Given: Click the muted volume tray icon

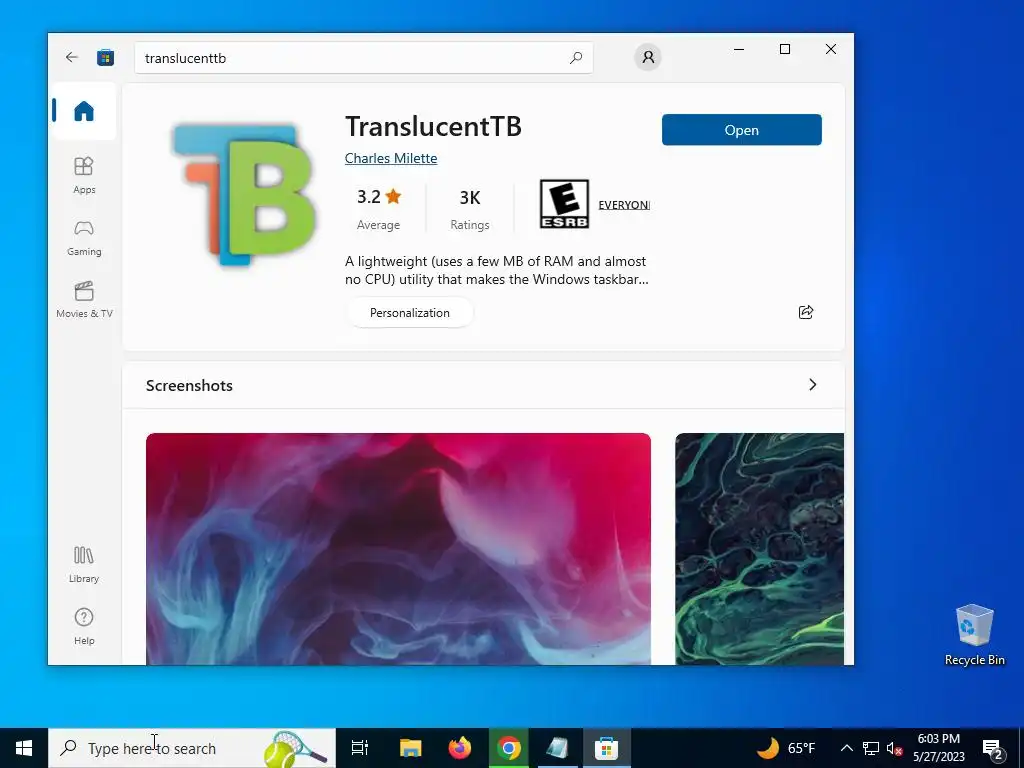Looking at the screenshot, I should (x=894, y=748).
